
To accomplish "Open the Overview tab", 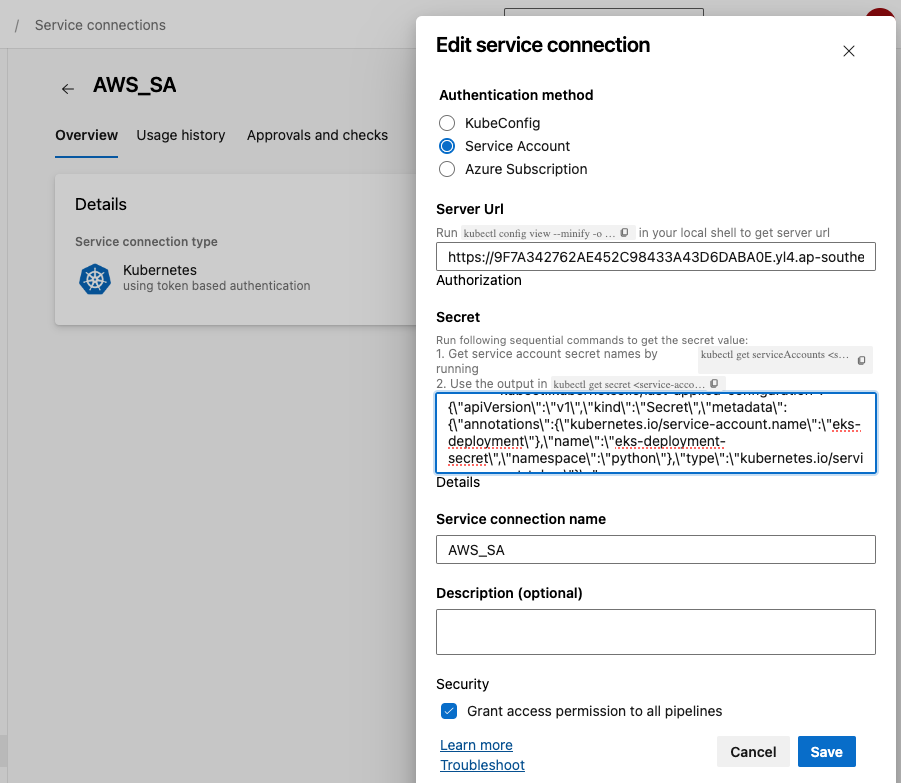I will click(86, 135).
